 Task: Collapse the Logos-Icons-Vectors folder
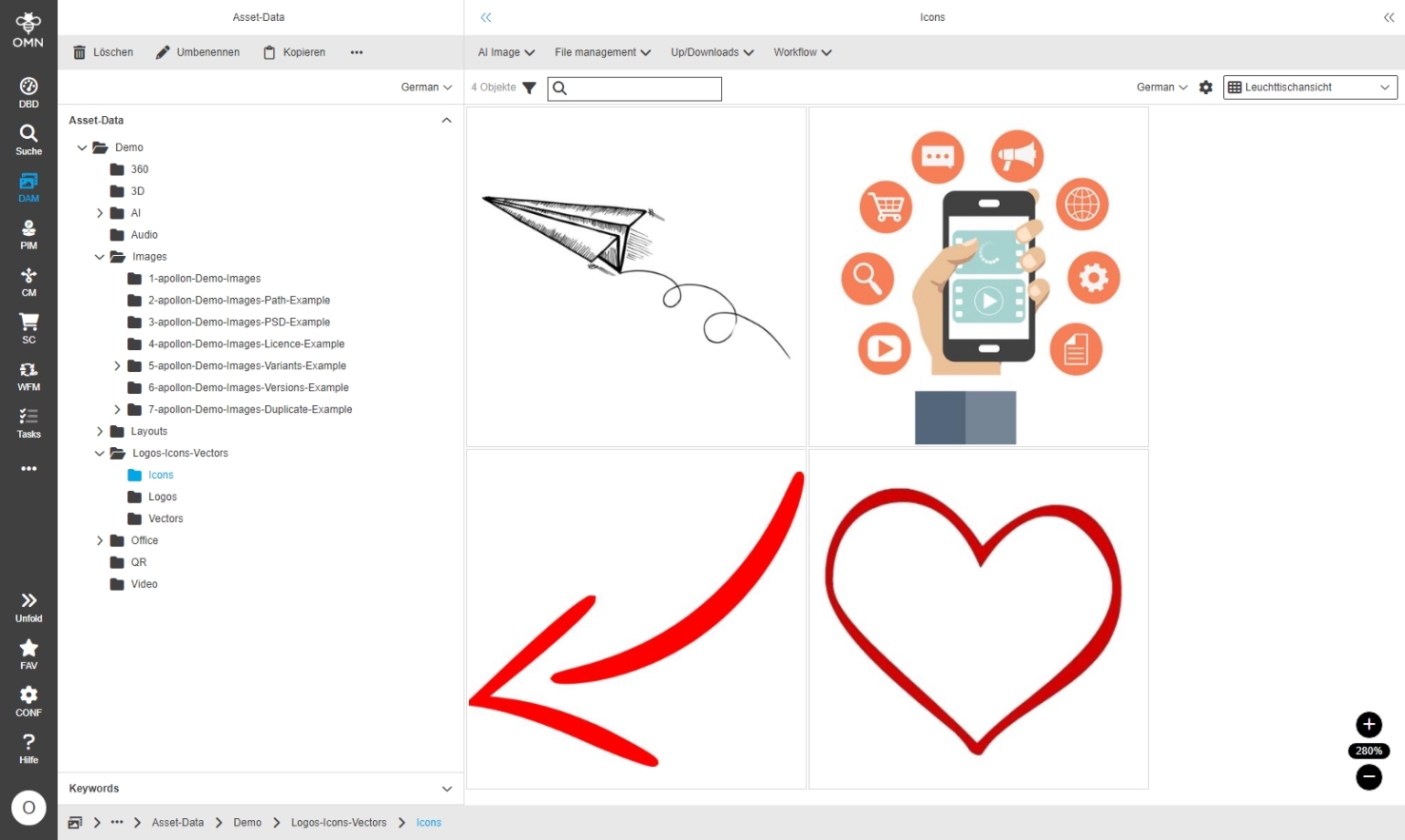tap(100, 454)
